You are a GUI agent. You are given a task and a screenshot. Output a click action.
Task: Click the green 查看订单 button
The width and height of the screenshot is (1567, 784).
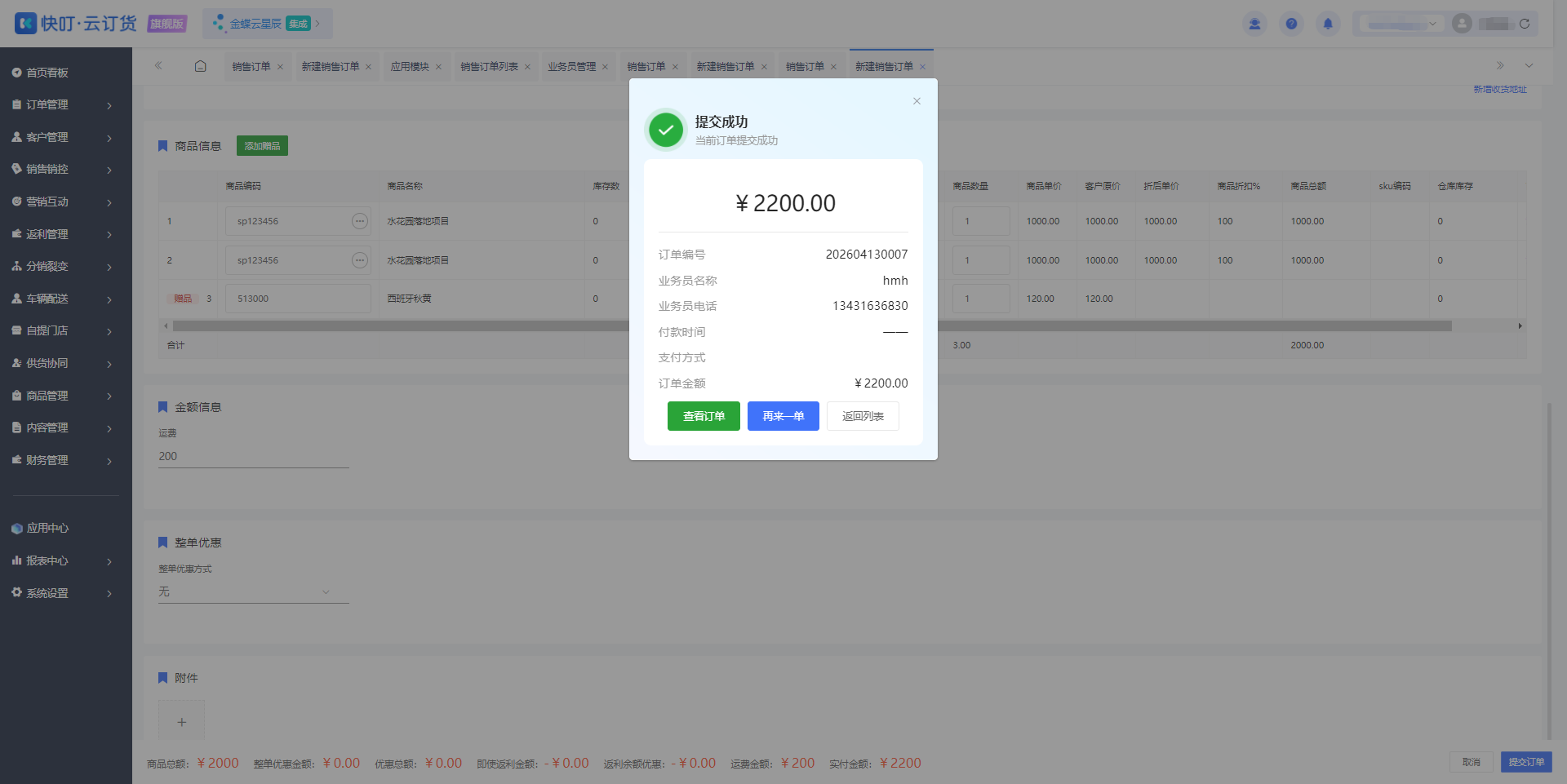(x=704, y=416)
